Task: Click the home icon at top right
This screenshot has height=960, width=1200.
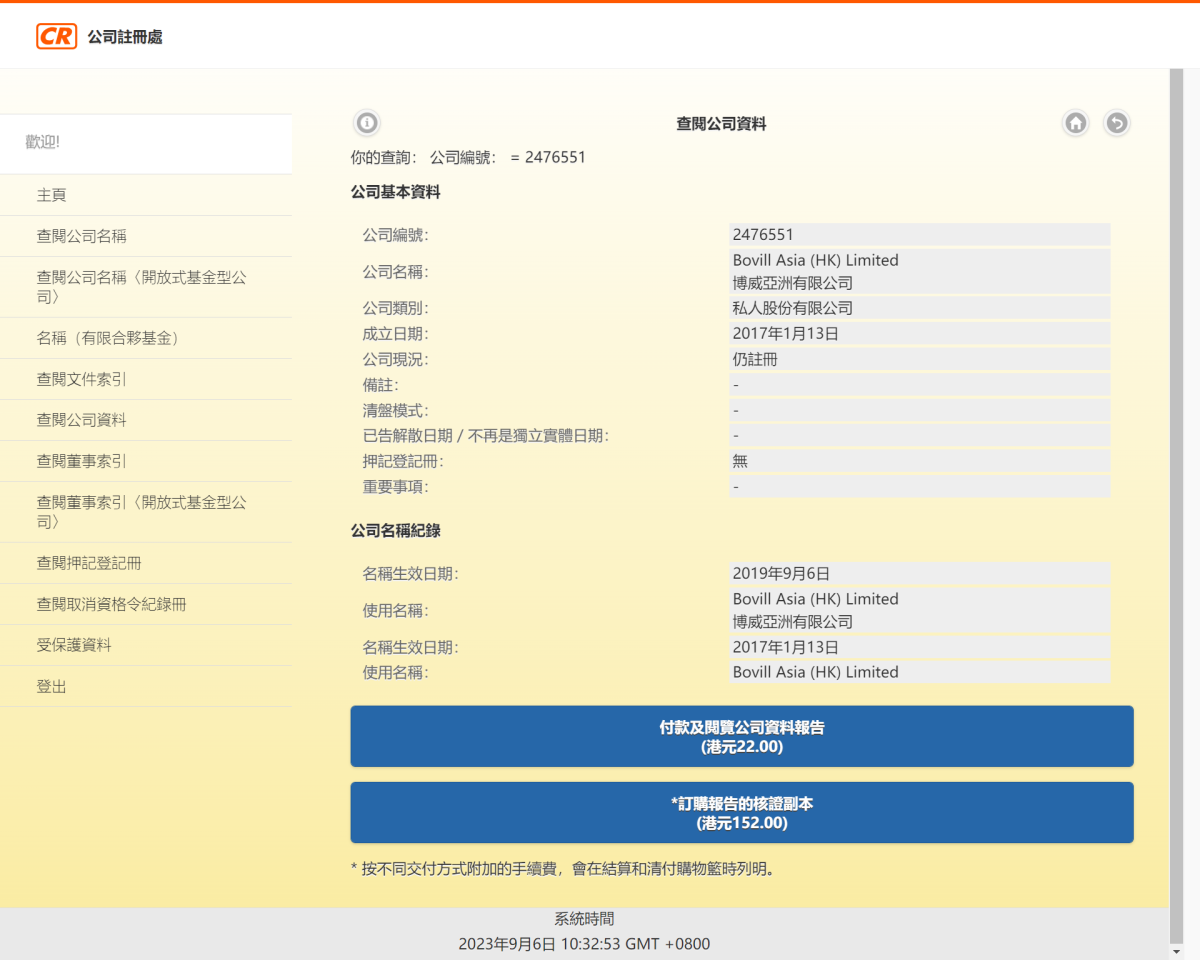Action: click(1075, 122)
